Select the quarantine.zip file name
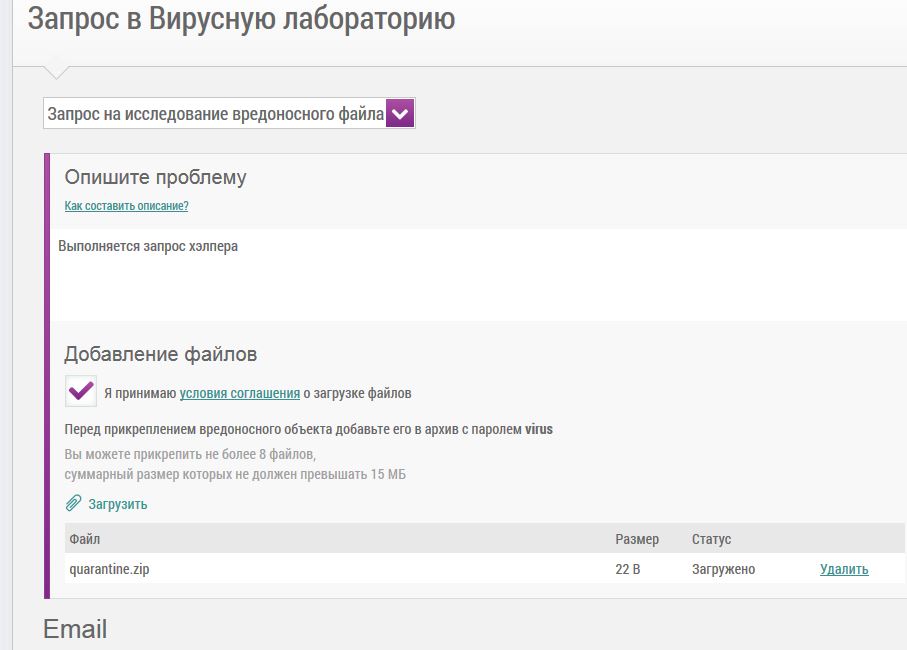This screenshot has width=907, height=650. (x=109, y=569)
